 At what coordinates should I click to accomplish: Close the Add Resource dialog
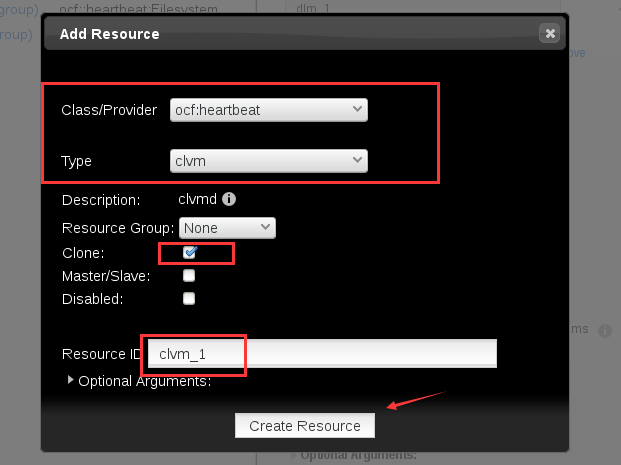click(549, 34)
